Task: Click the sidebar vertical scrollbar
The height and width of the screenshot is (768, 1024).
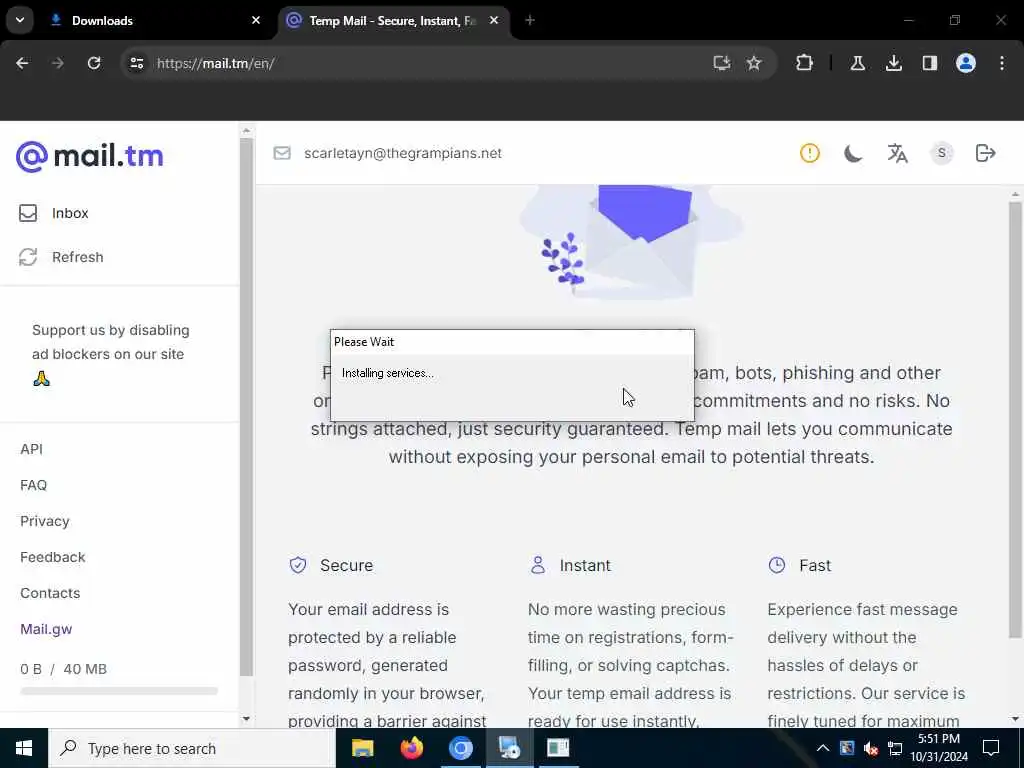Action: [x=246, y=406]
